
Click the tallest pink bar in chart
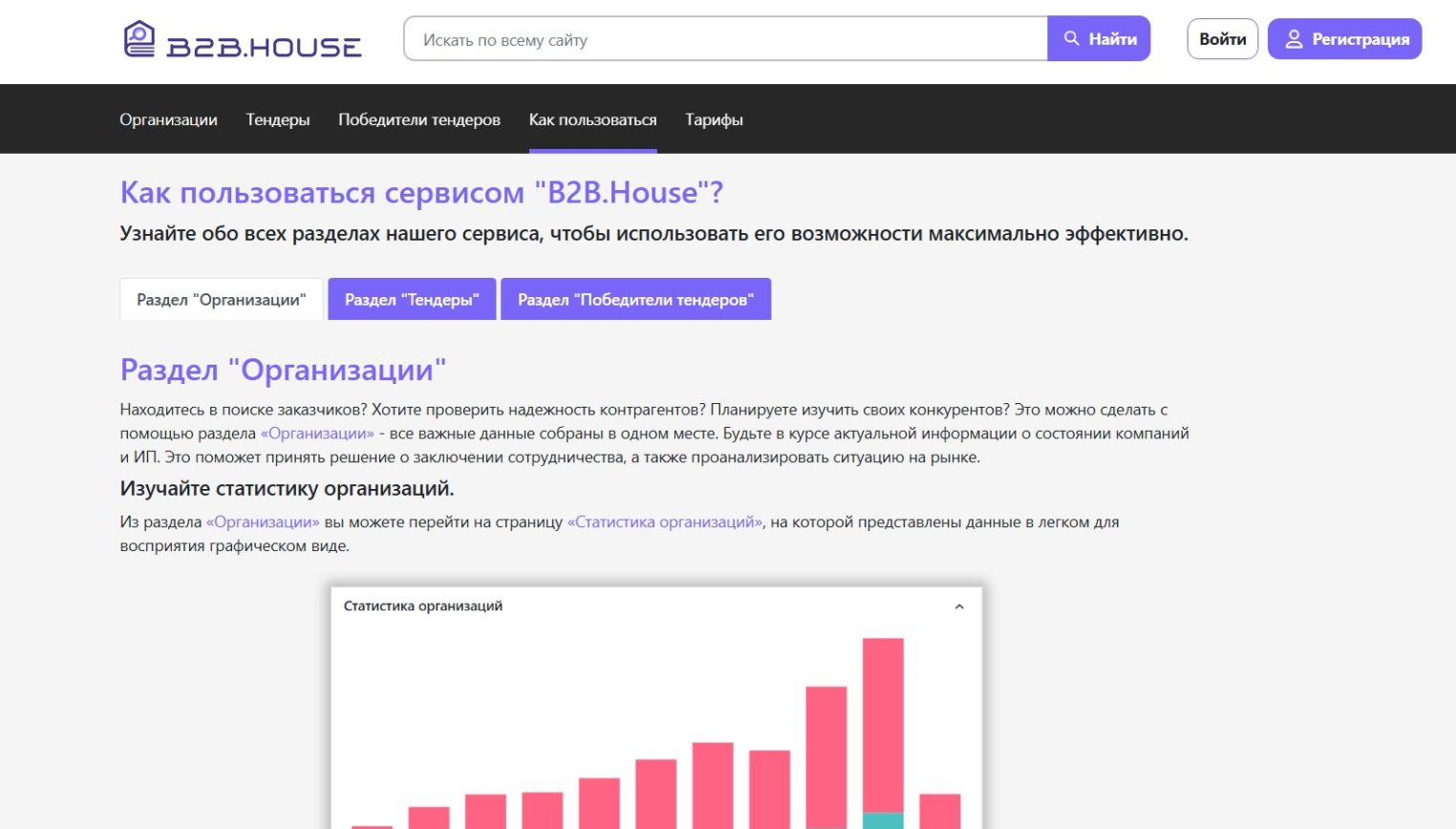pos(883,716)
